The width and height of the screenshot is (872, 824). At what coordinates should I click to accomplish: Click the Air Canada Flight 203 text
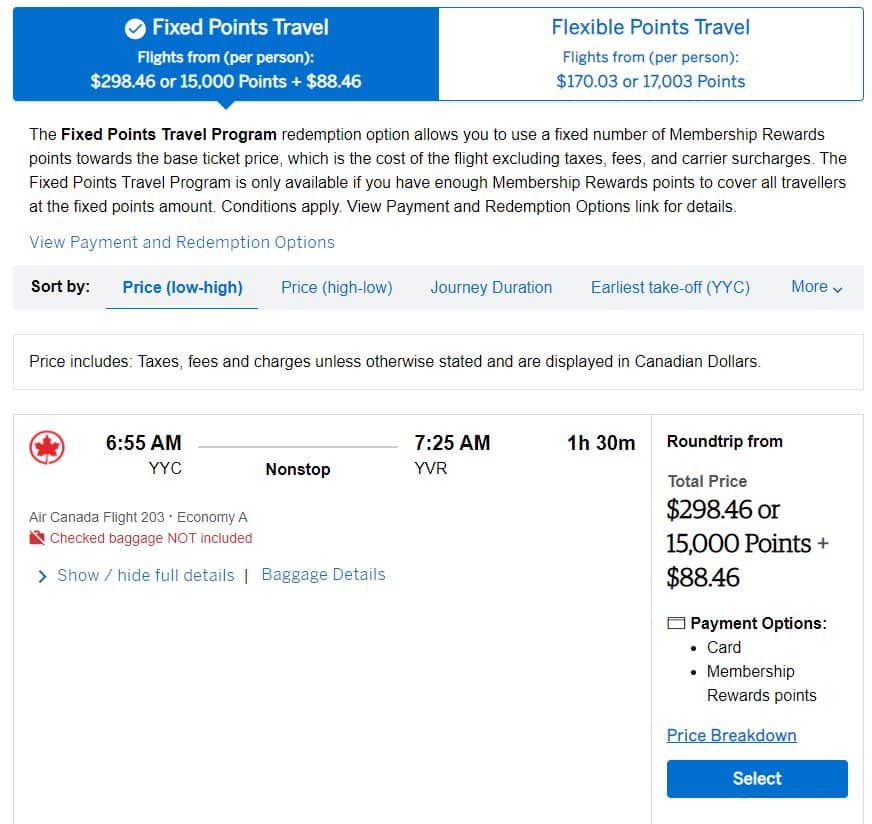tap(97, 517)
